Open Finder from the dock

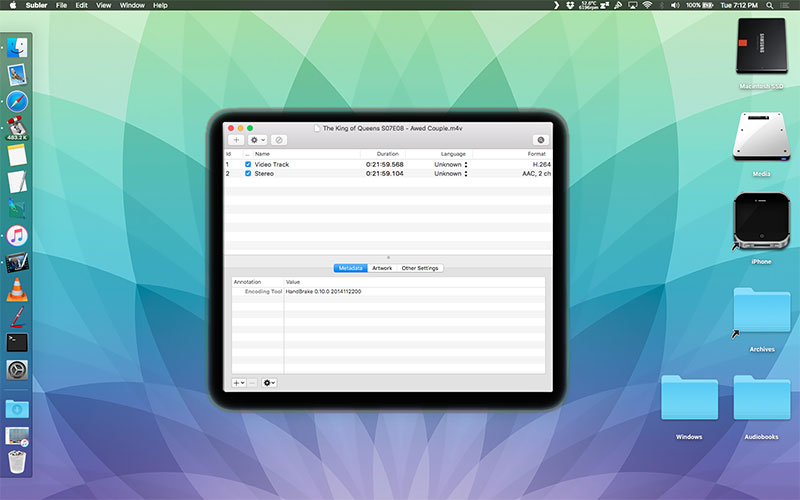pyautogui.click(x=17, y=48)
